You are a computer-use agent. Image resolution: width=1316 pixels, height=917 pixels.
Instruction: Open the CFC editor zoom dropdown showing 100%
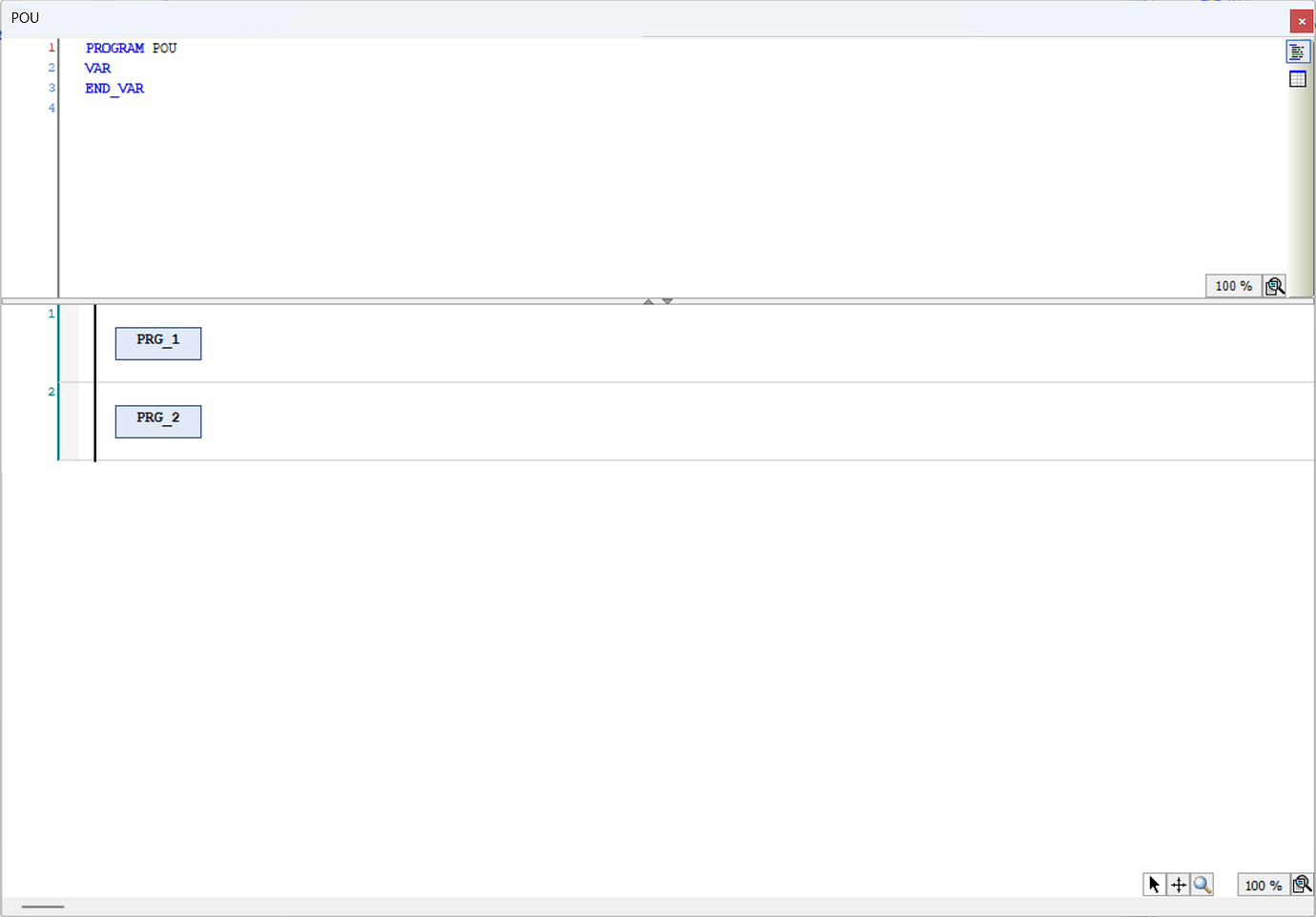coord(1263,885)
